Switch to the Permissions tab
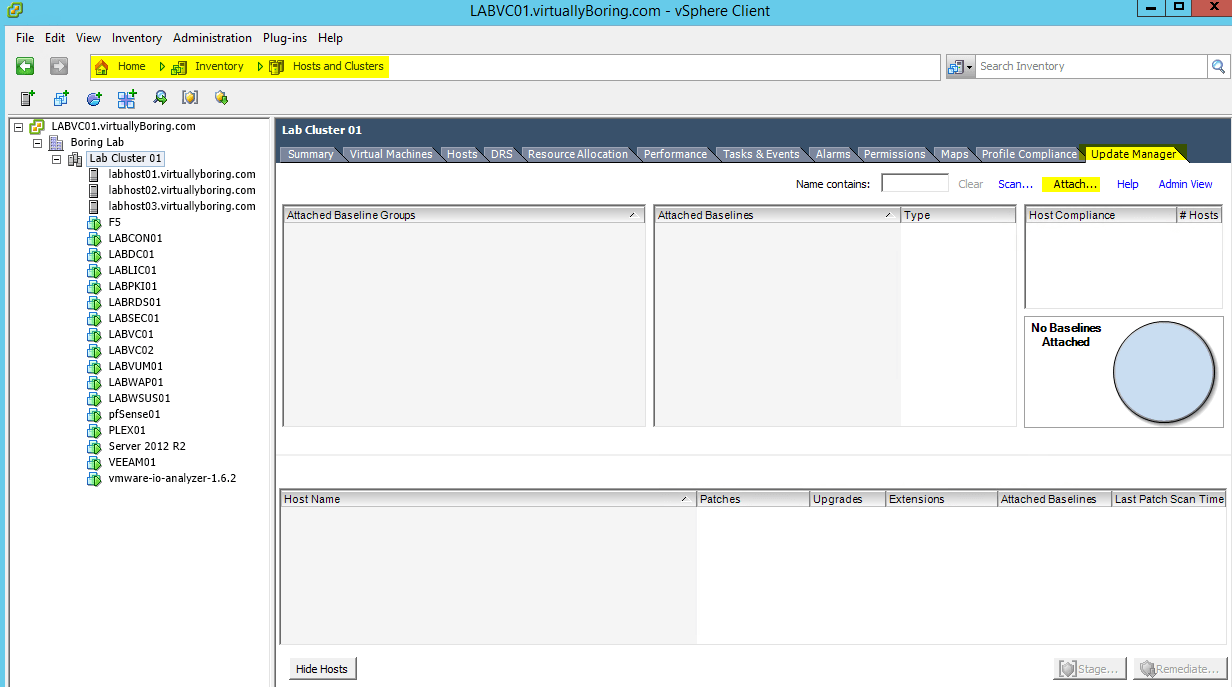Image resolution: width=1232 pixels, height=687 pixels. coord(895,154)
